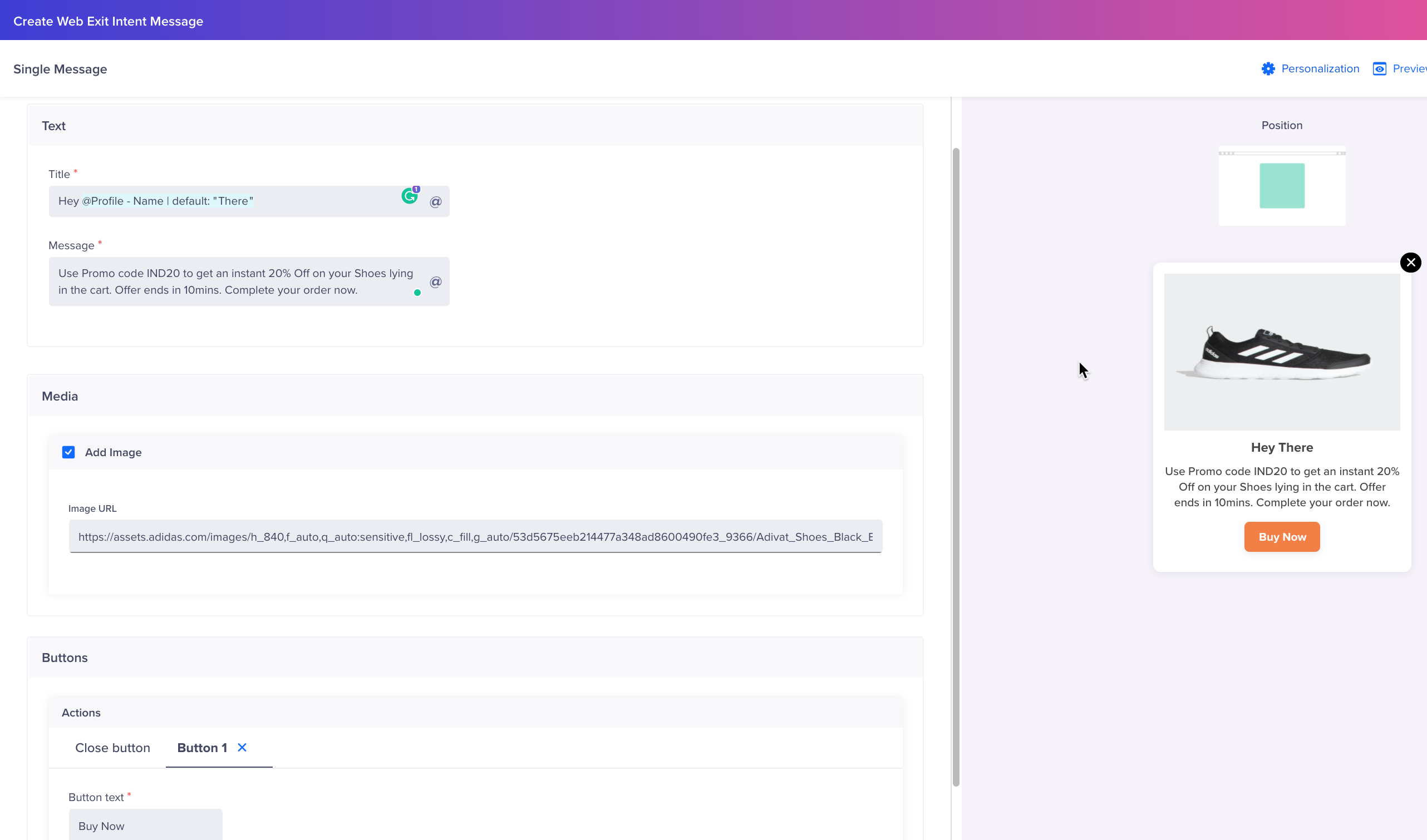This screenshot has width=1427, height=840.
Task: Switch to the Close button tab
Action: [112, 748]
